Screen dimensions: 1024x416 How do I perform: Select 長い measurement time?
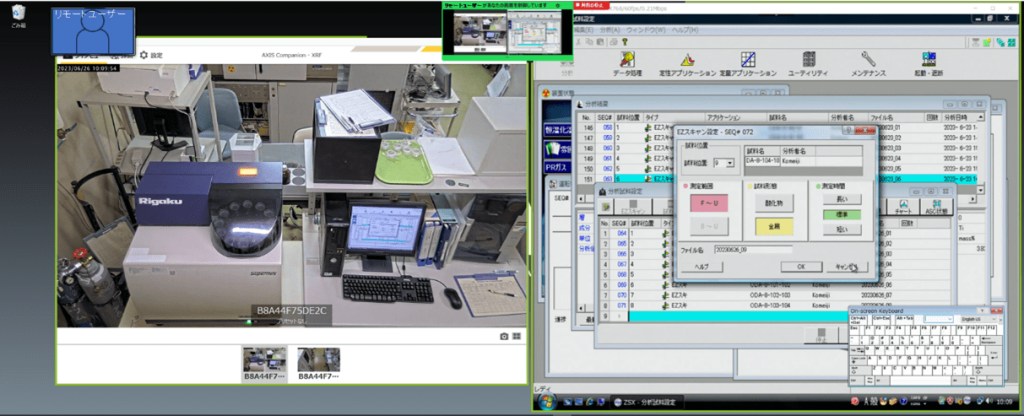click(841, 199)
